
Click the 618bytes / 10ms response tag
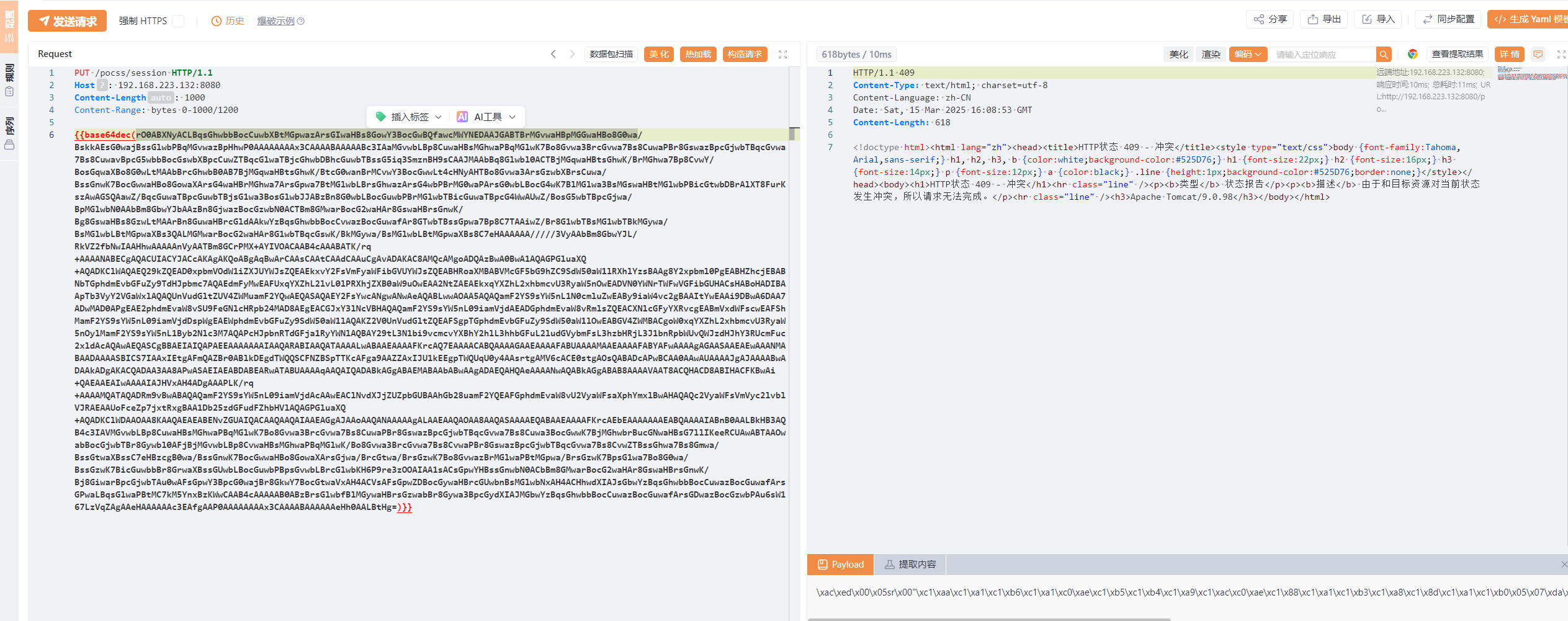pos(856,55)
